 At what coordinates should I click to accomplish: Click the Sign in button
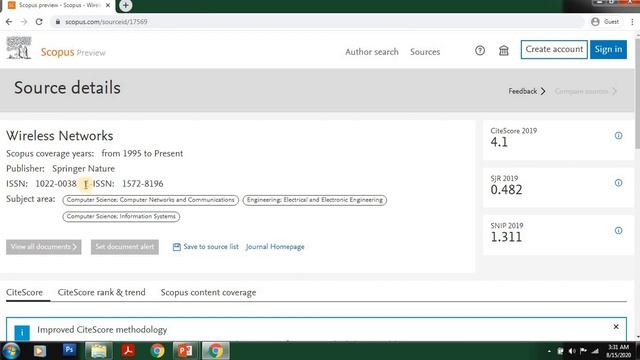[608, 49]
